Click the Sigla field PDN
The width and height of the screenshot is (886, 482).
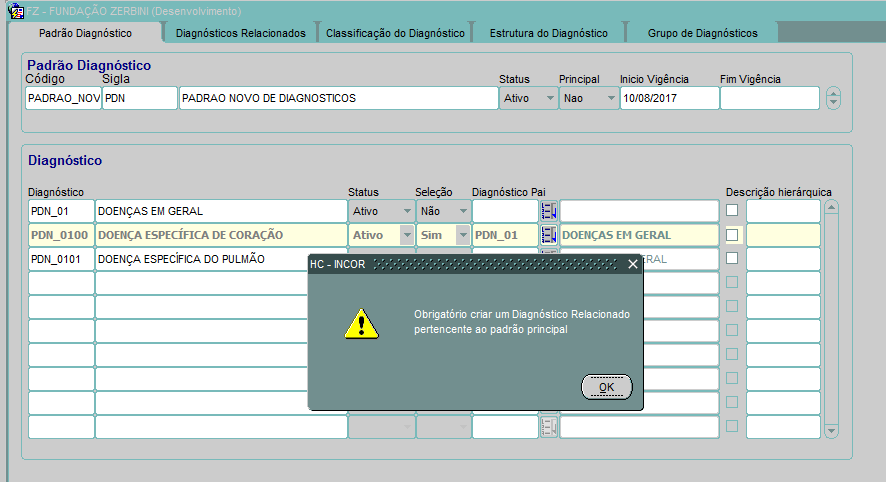click(140, 98)
